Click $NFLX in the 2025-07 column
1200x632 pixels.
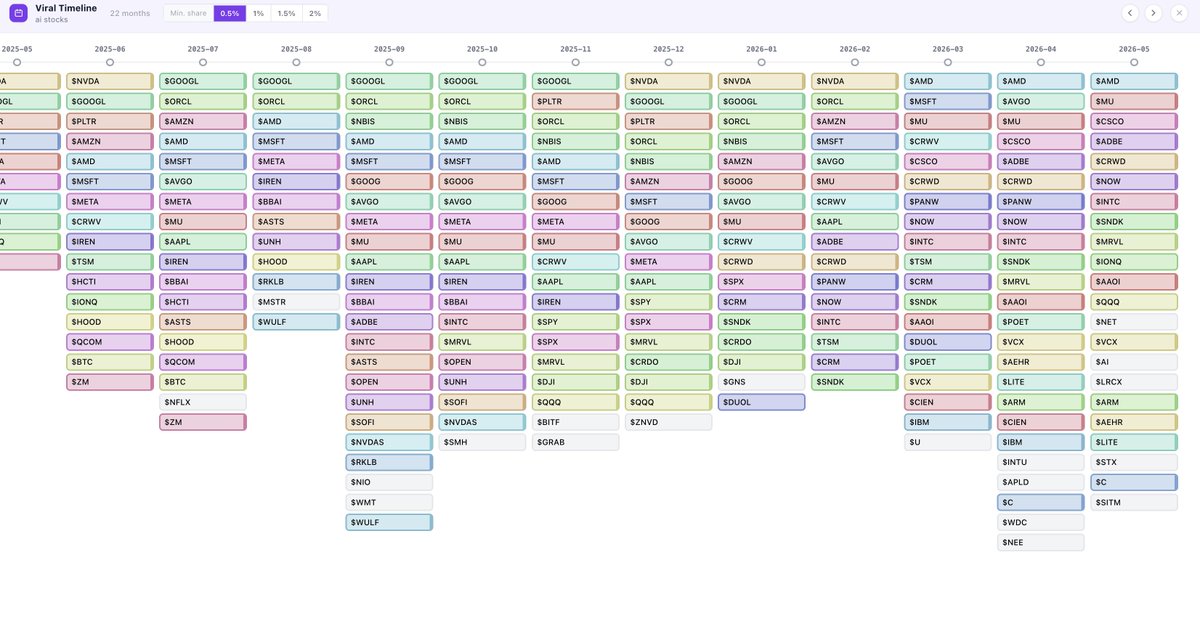pos(203,402)
